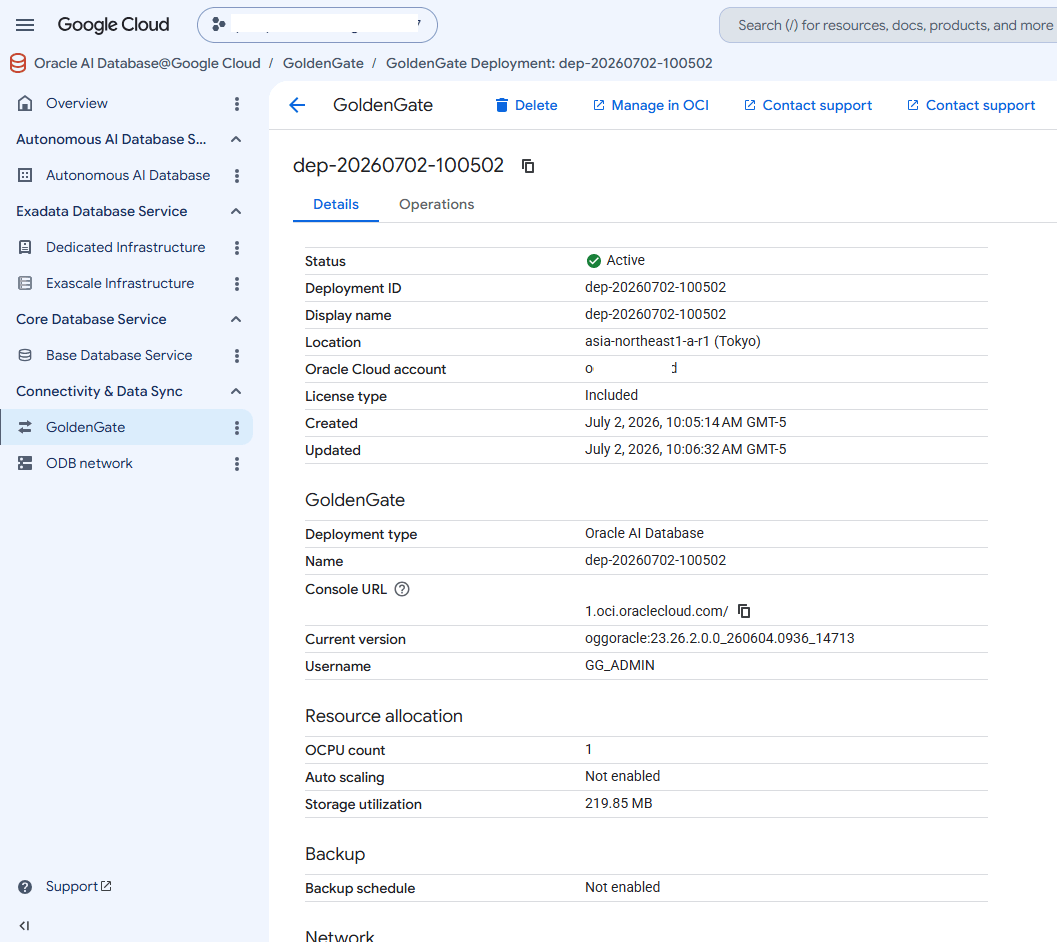1057x942 pixels.
Task: Open more options for GoldenGate
Action: tap(237, 428)
